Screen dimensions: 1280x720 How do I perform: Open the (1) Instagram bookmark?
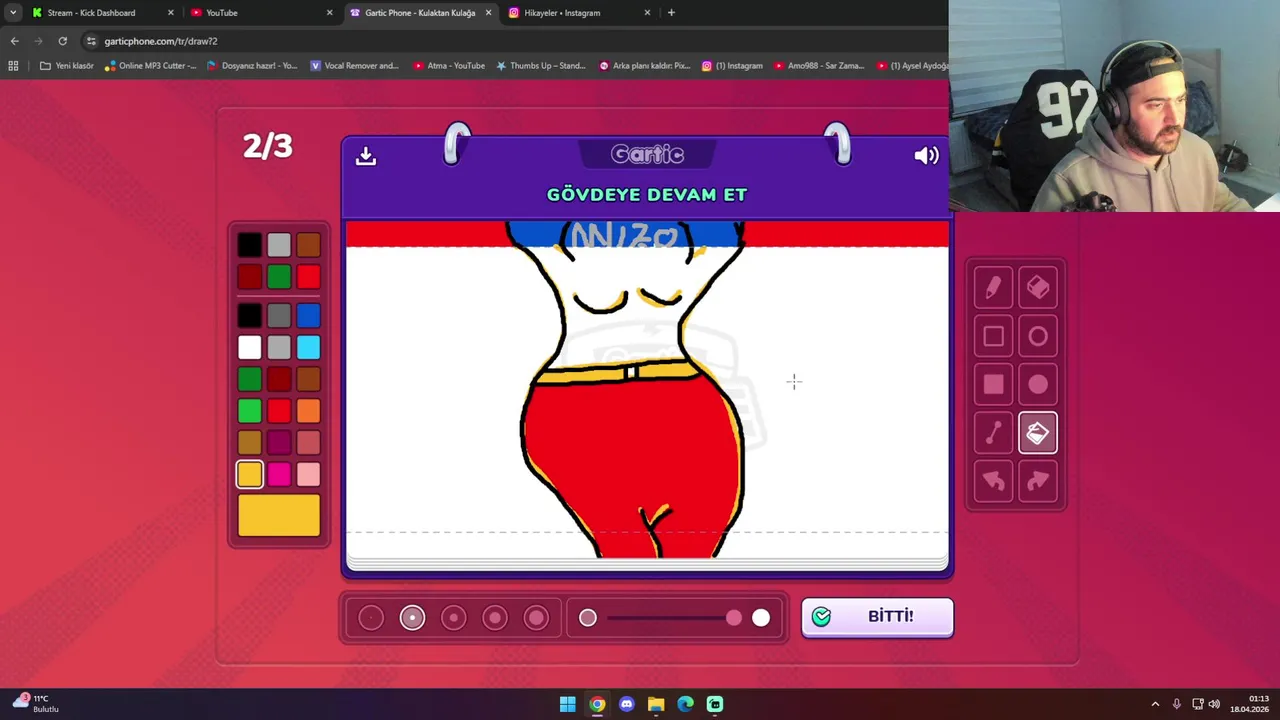[x=732, y=66]
